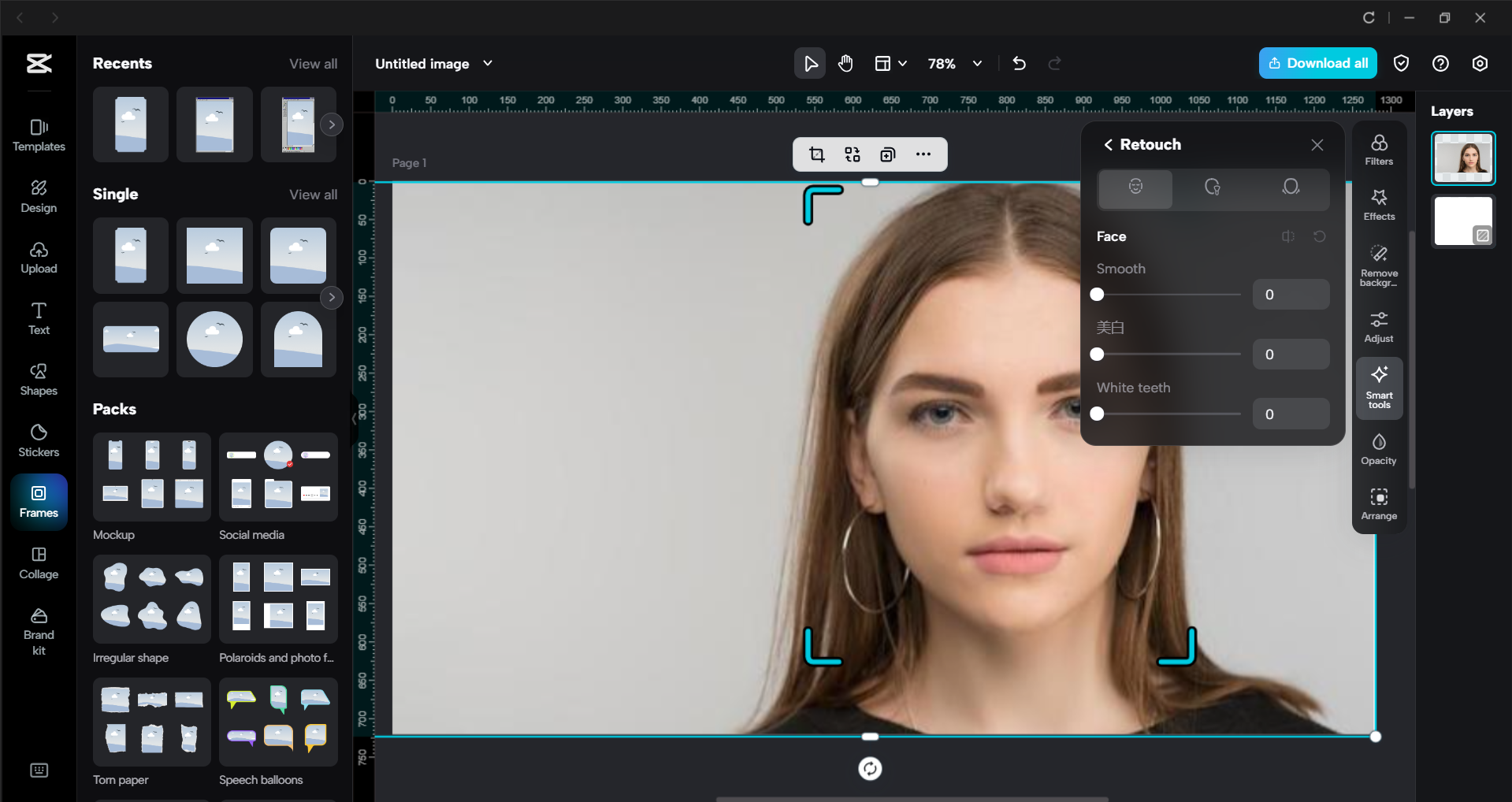The height and width of the screenshot is (802, 1512).
Task: Click the White teeth slider handle
Action: [x=1097, y=414]
